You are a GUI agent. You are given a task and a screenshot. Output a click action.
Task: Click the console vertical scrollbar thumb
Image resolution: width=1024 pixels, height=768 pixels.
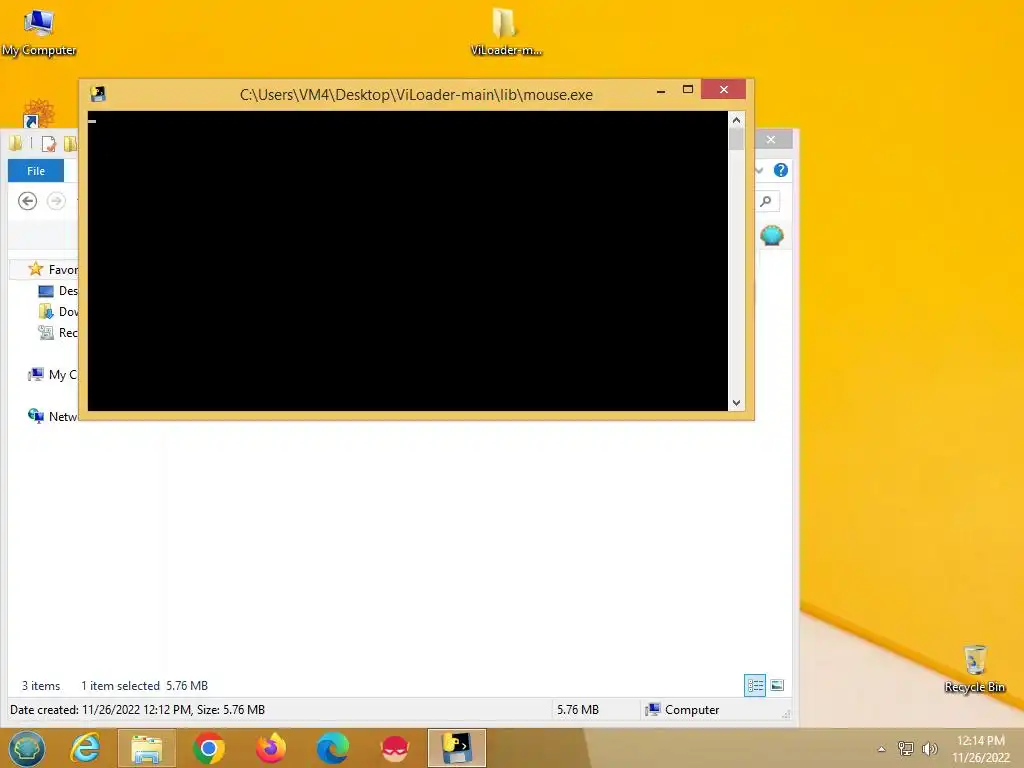point(736,140)
